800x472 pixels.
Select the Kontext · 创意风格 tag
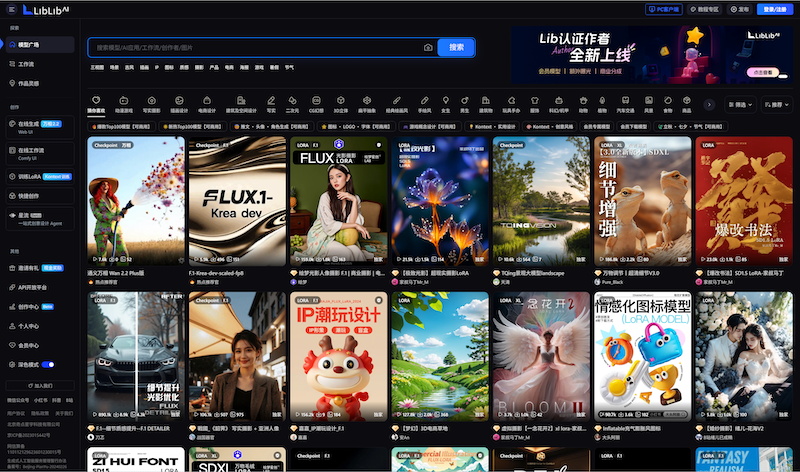[549, 127]
